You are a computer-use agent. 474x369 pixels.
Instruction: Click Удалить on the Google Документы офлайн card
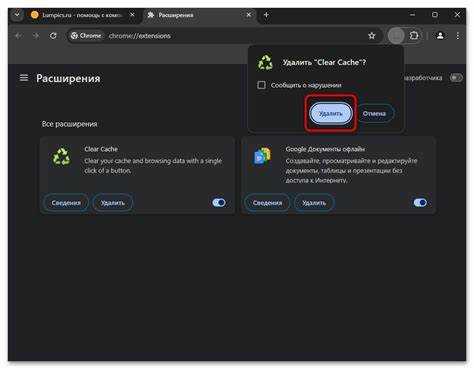pyautogui.click(x=314, y=203)
